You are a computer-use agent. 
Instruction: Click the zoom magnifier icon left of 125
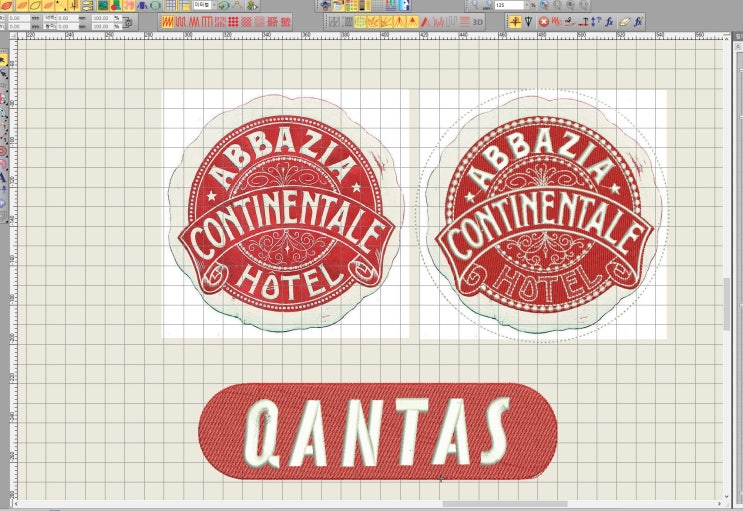pyautogui.click(x=474, y=5)
